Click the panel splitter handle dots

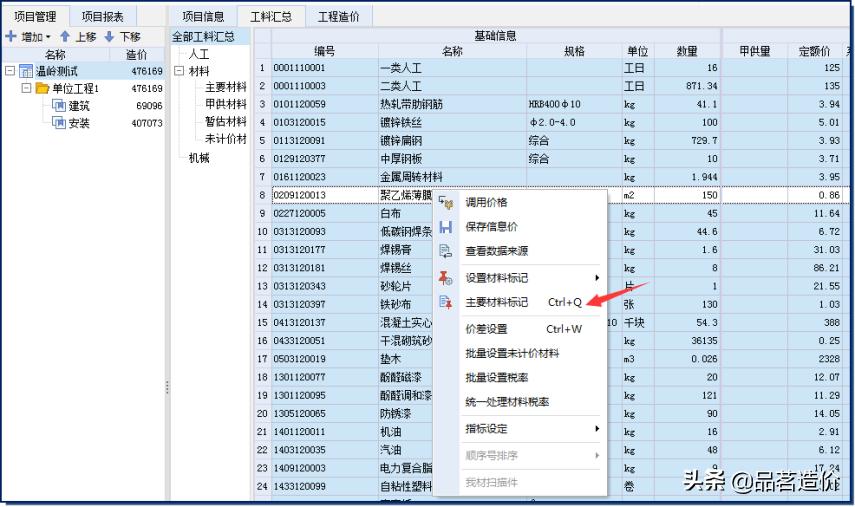coord(167,388)
